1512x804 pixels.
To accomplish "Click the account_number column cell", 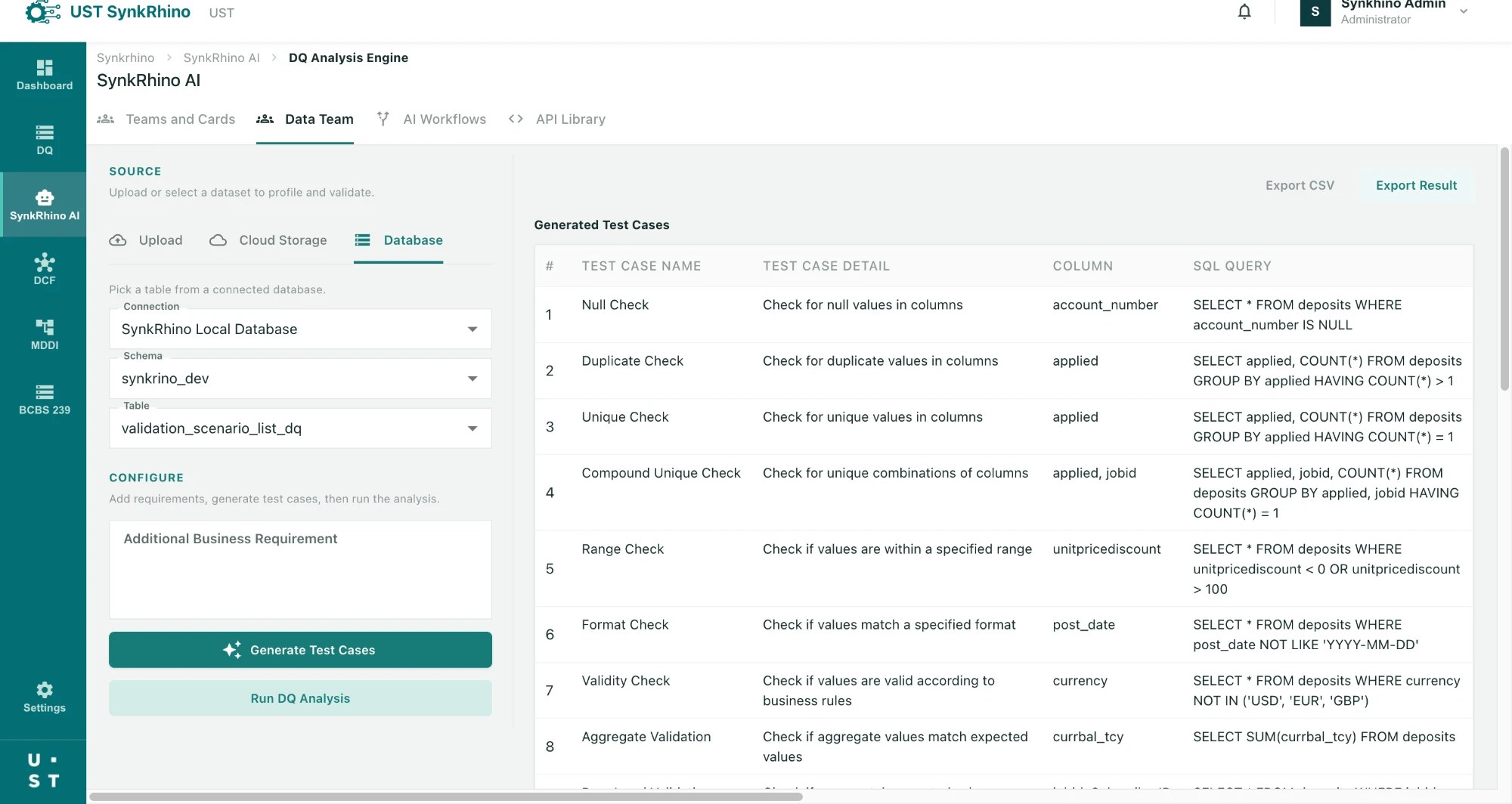I will 1105,305.
